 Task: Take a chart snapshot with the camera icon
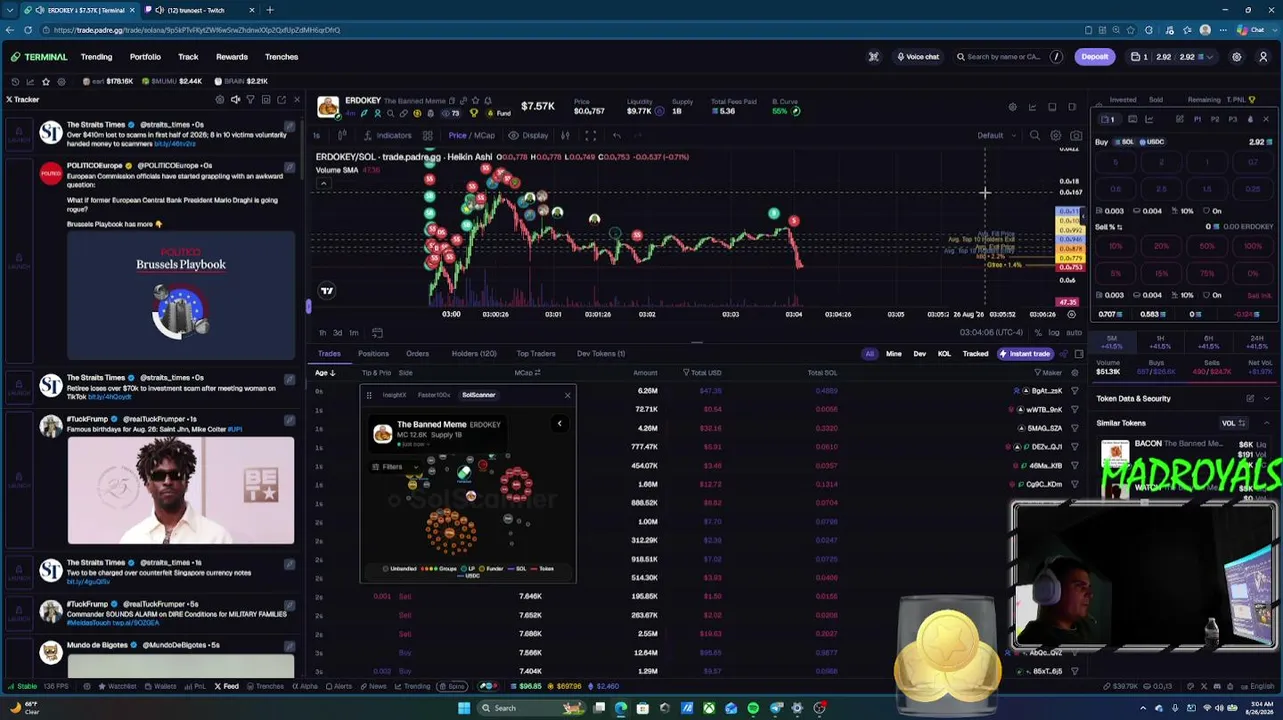tap(1076, 136)
